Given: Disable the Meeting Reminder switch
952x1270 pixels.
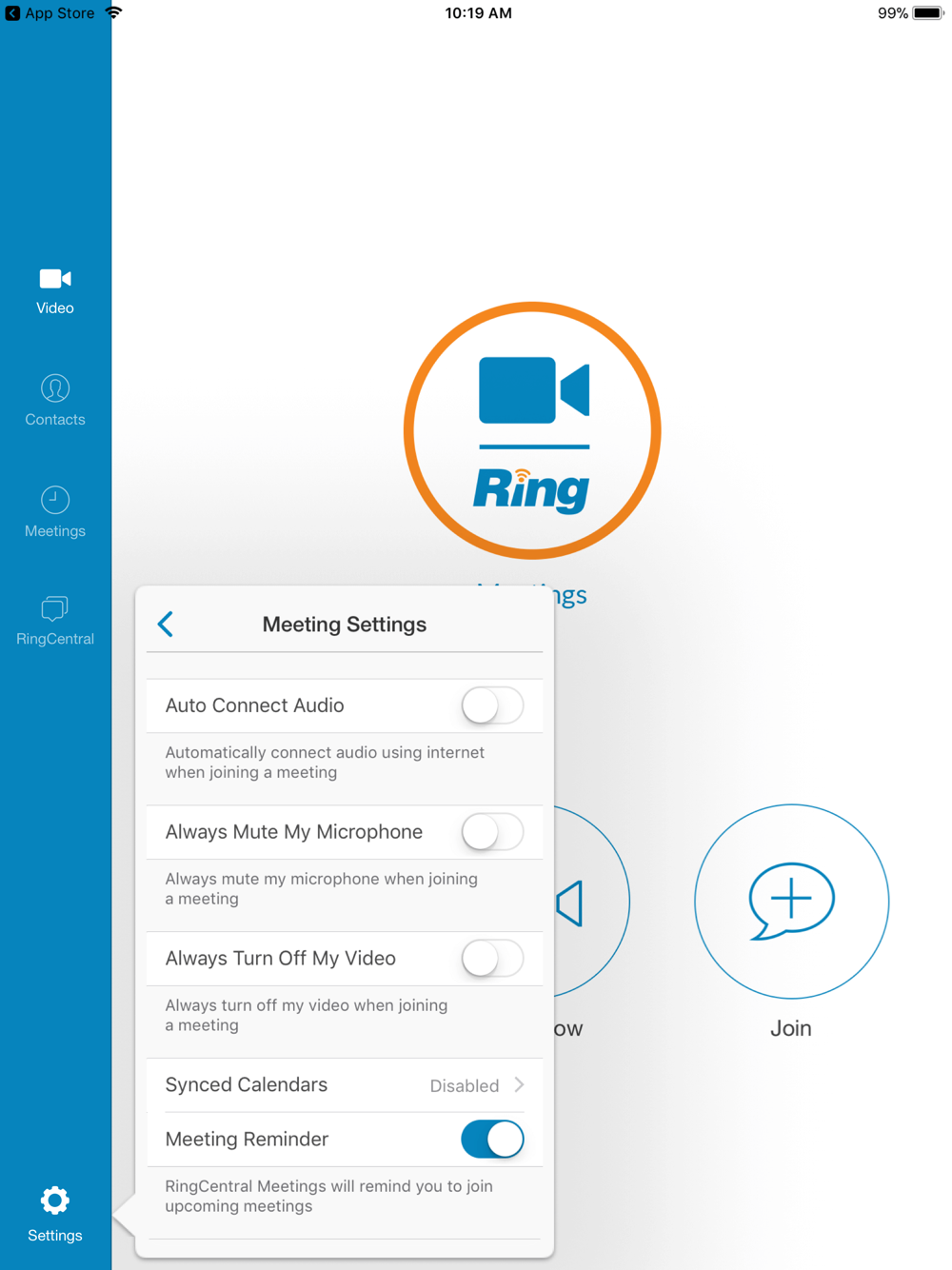Looking at the screenshot, I should point(492,1140).
